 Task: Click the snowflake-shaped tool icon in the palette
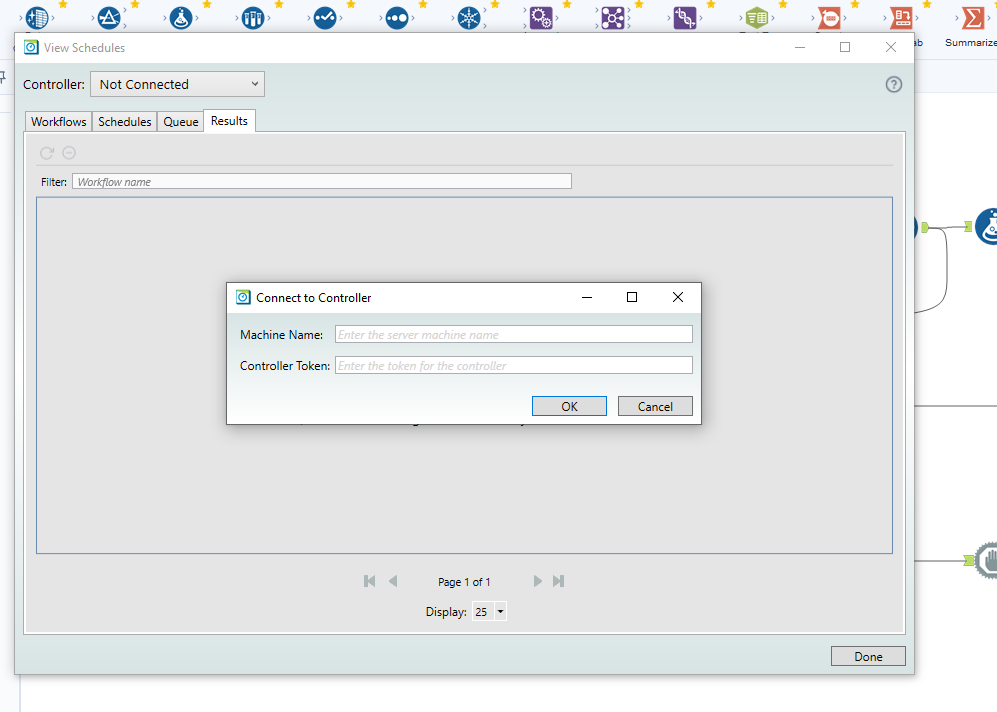[x=469, y=17]
